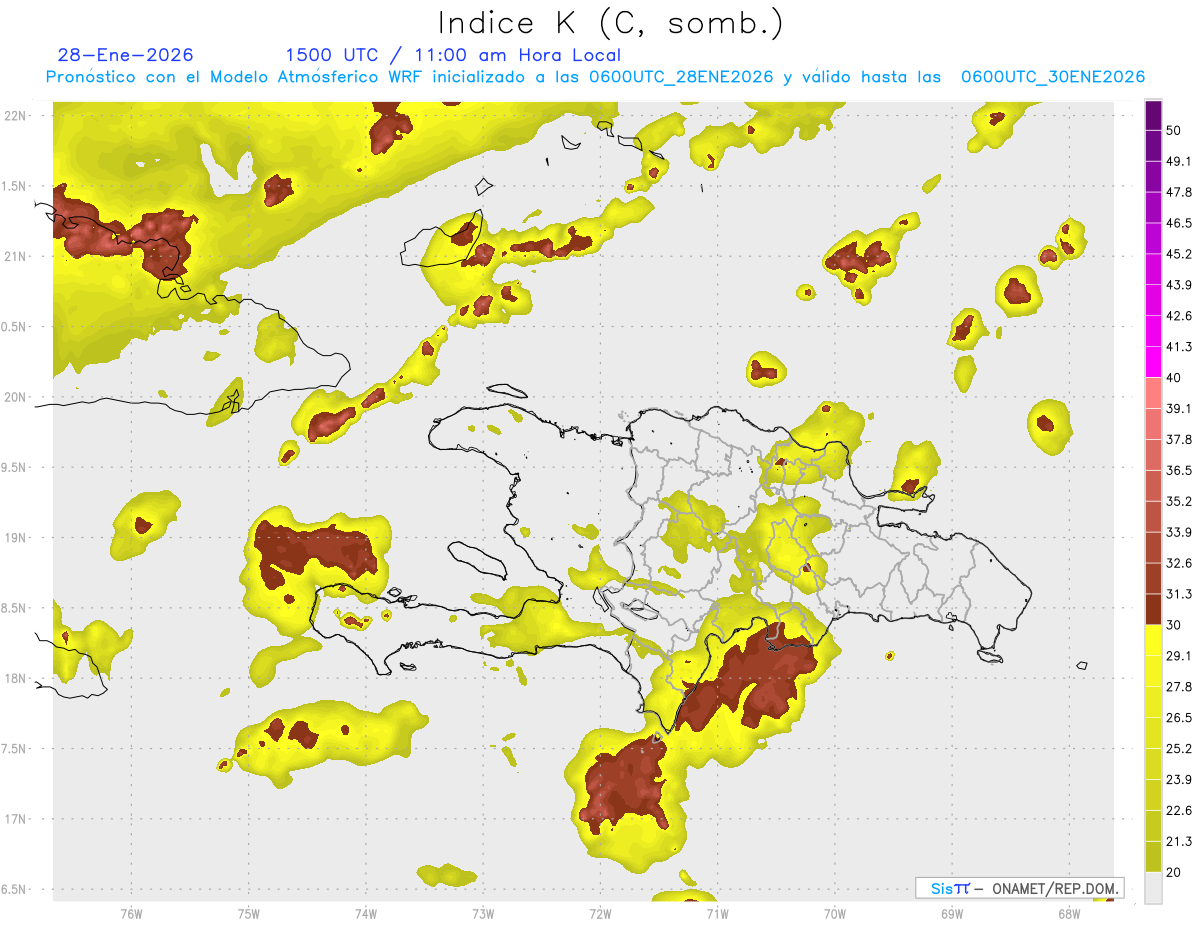Click the colorbar value 26.5
This screenshot has height=927, width=1200.
(1178, 718)
